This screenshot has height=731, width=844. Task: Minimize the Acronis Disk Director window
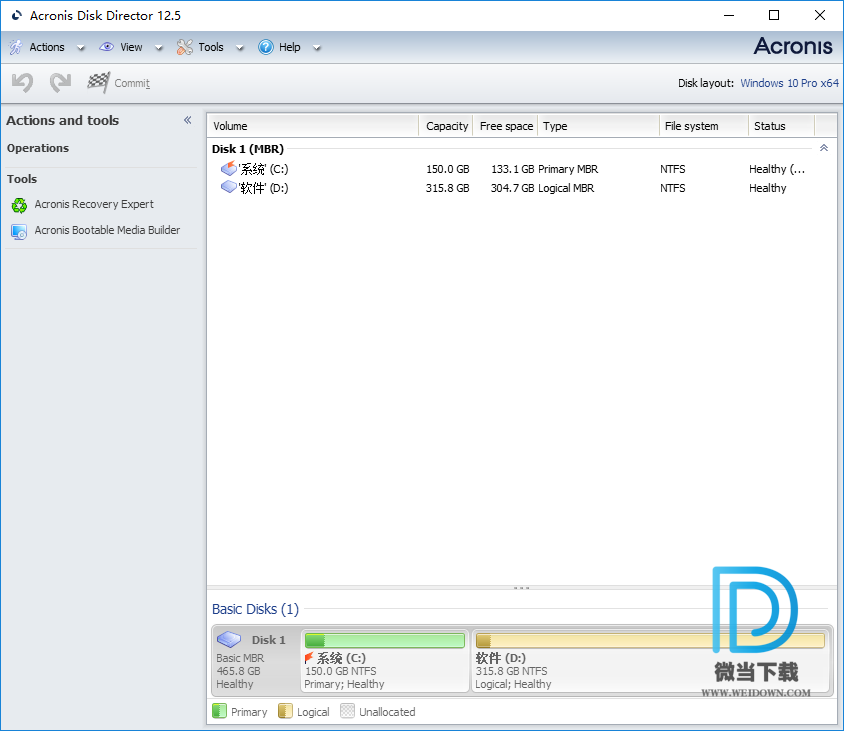click(729, 15)
